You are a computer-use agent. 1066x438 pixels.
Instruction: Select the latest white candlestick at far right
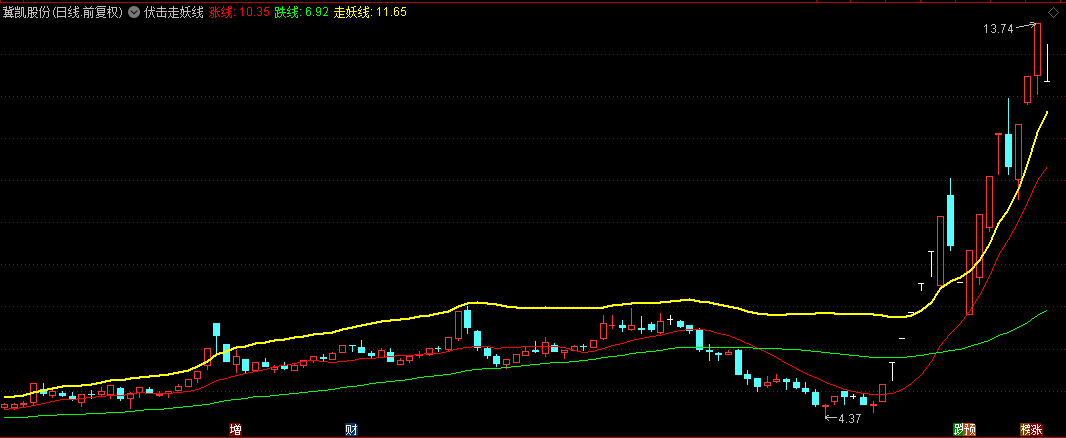coord(1048,63)
